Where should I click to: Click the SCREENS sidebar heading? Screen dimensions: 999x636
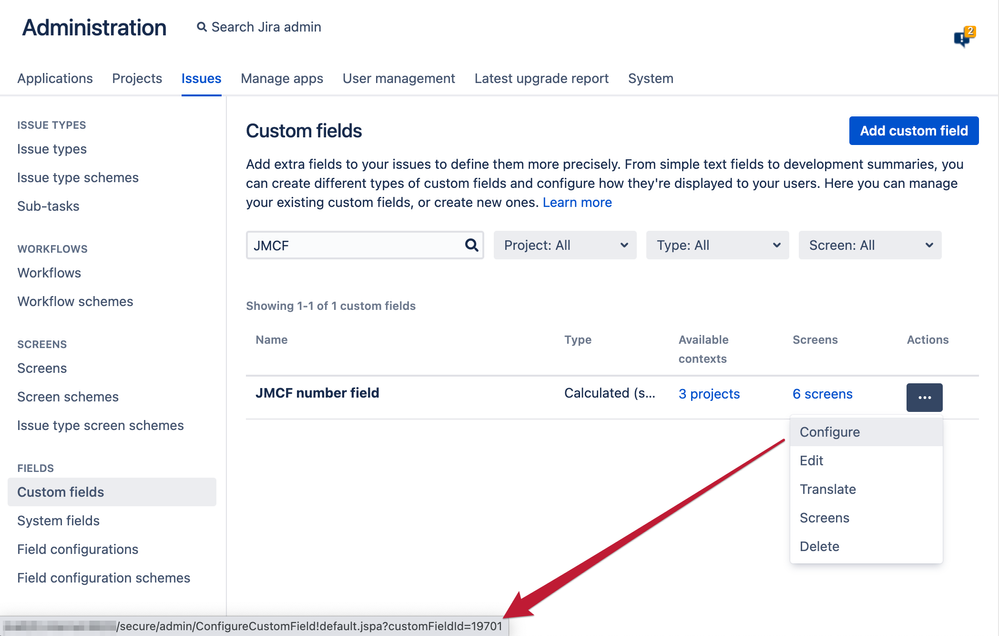[x=42, y=344]
